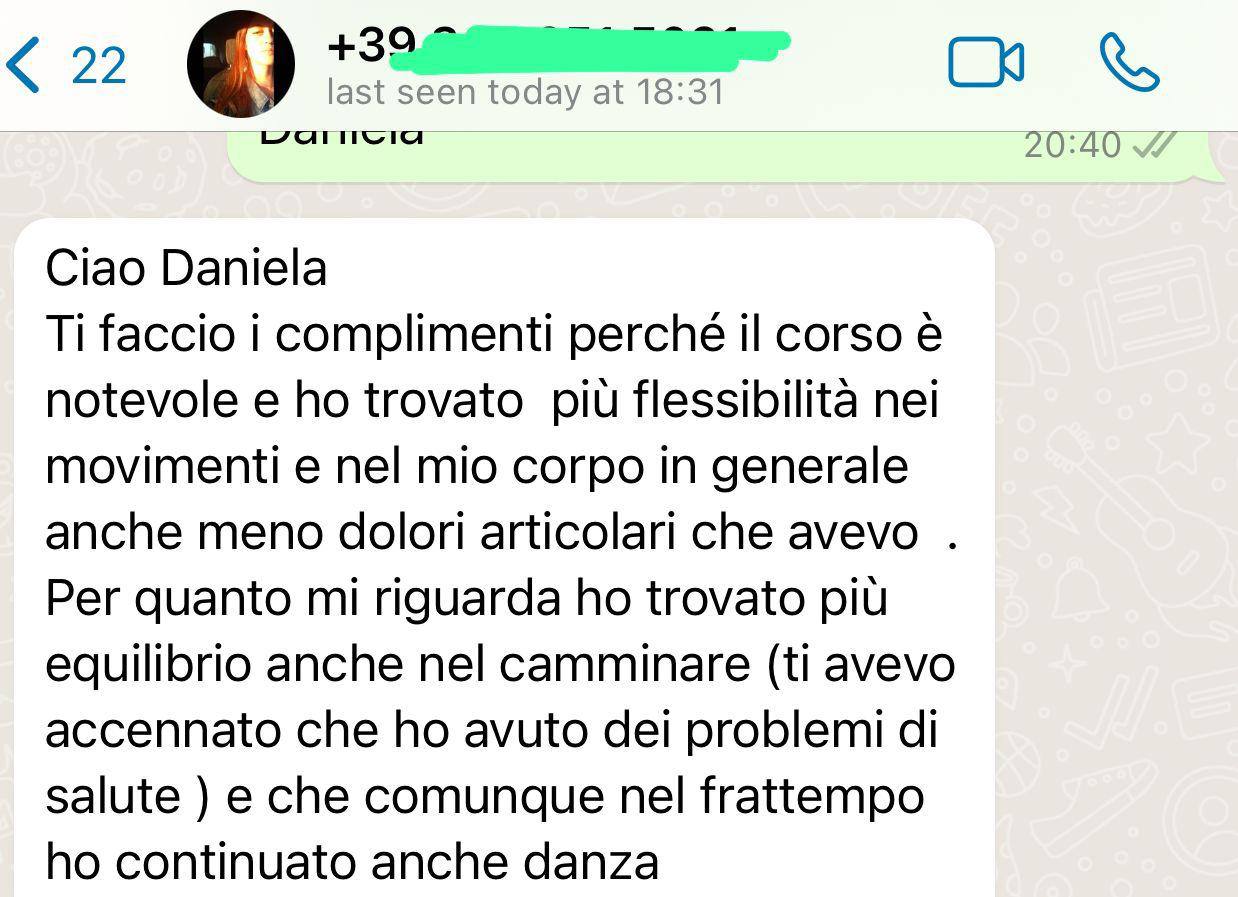Image resolution: width=1238 pixels, height=897 pixels.
Task: Select the line starting "Ti faccio i complimenti"
Action: pyautogui.click(x=494, y=335)
